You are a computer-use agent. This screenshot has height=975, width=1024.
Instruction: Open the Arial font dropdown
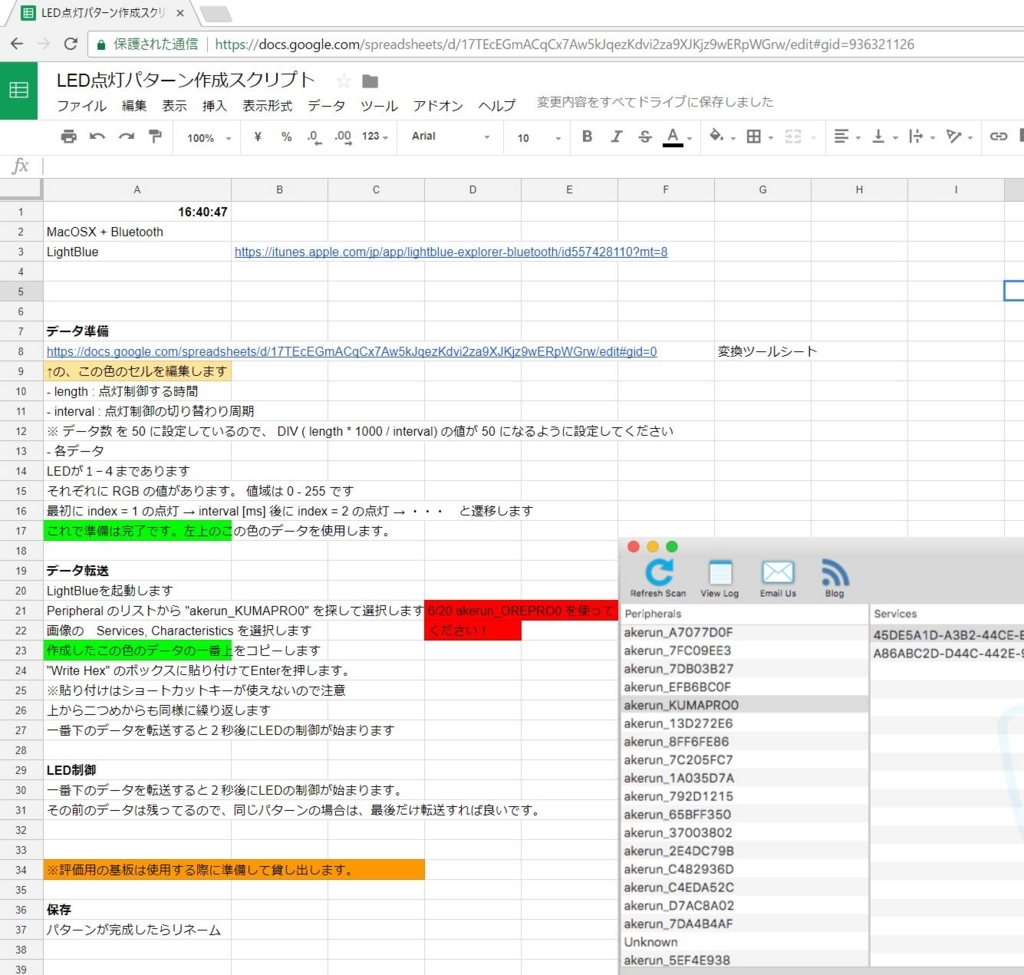[451, 136]
